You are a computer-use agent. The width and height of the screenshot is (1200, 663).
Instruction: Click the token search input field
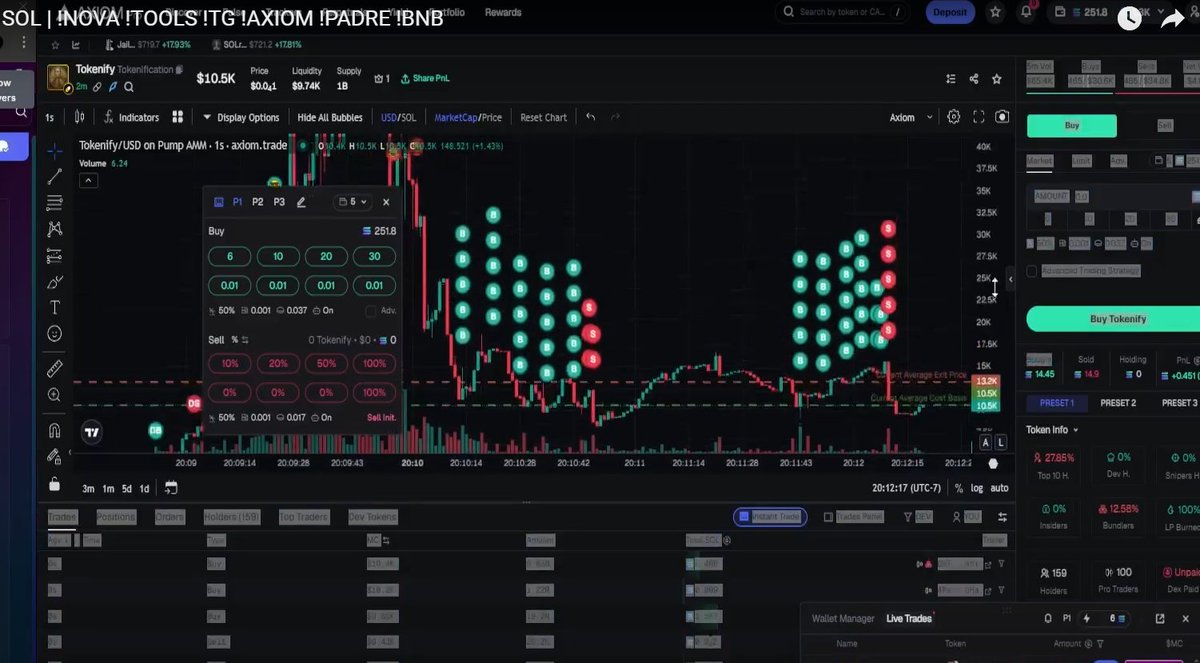point(842,12)
